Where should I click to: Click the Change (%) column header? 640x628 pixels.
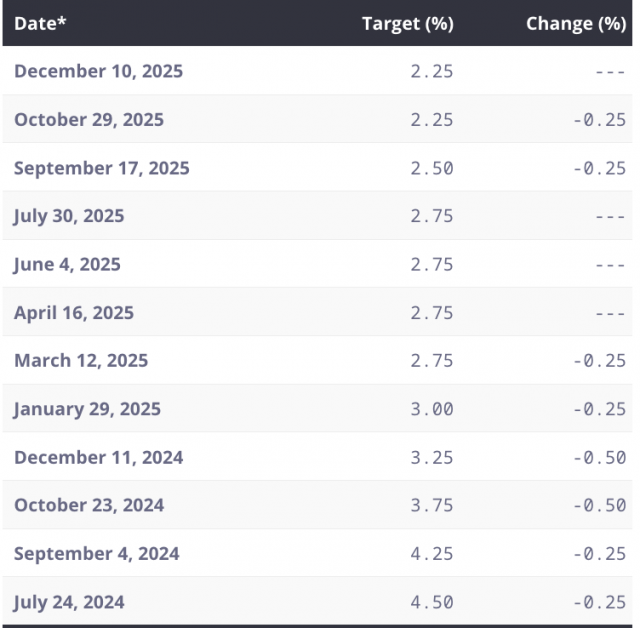[575, 24]
